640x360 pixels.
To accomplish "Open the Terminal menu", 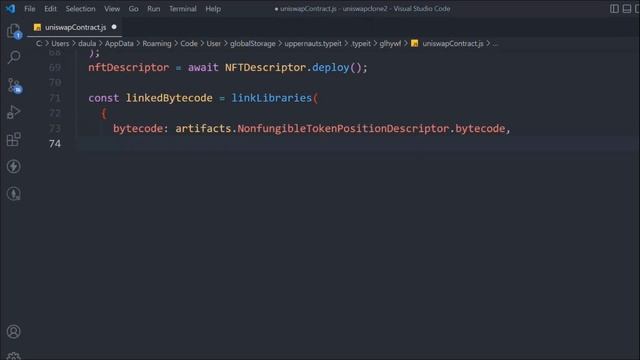I will point(182,9).
